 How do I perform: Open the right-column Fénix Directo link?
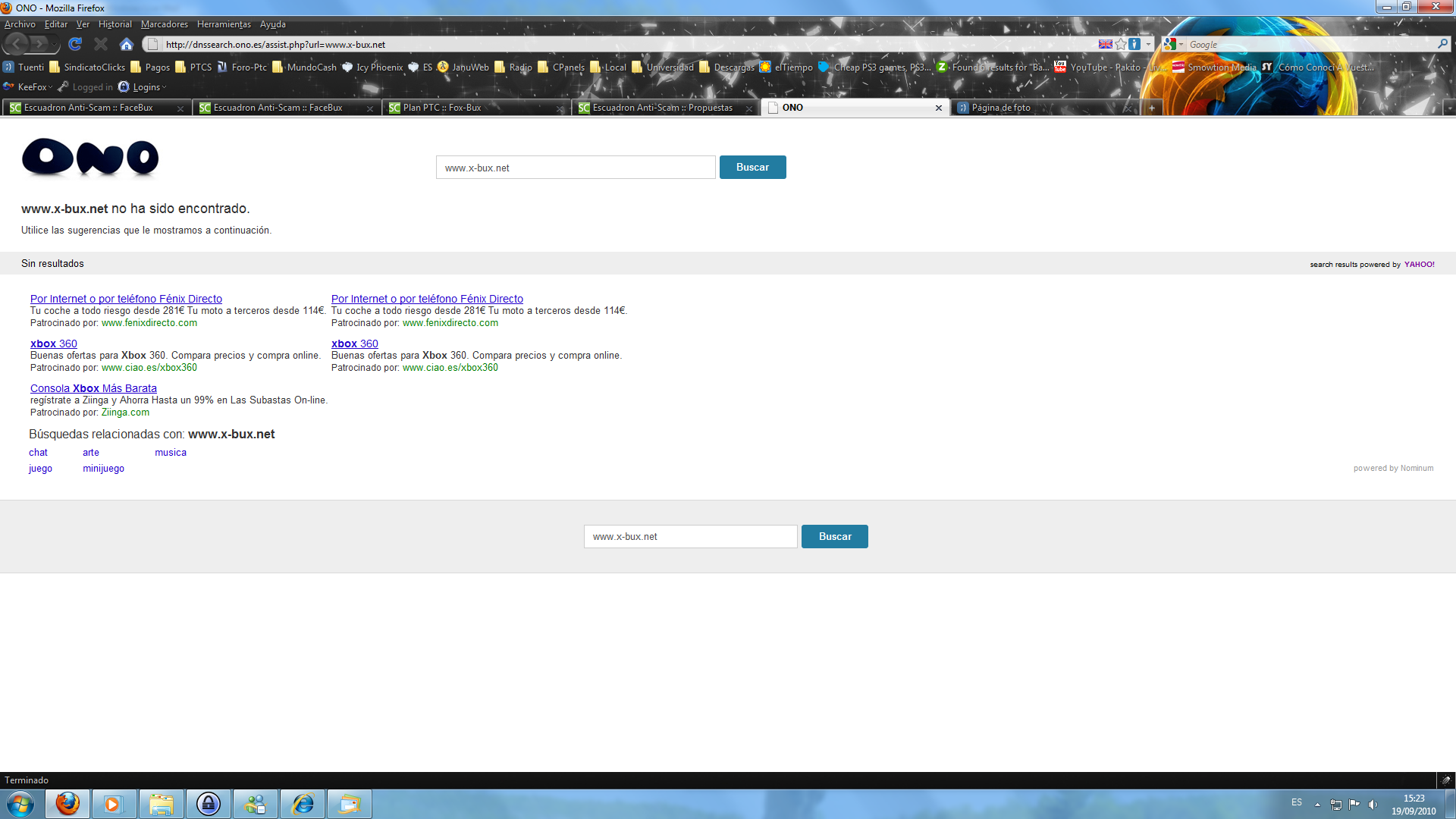coord(427,299)
